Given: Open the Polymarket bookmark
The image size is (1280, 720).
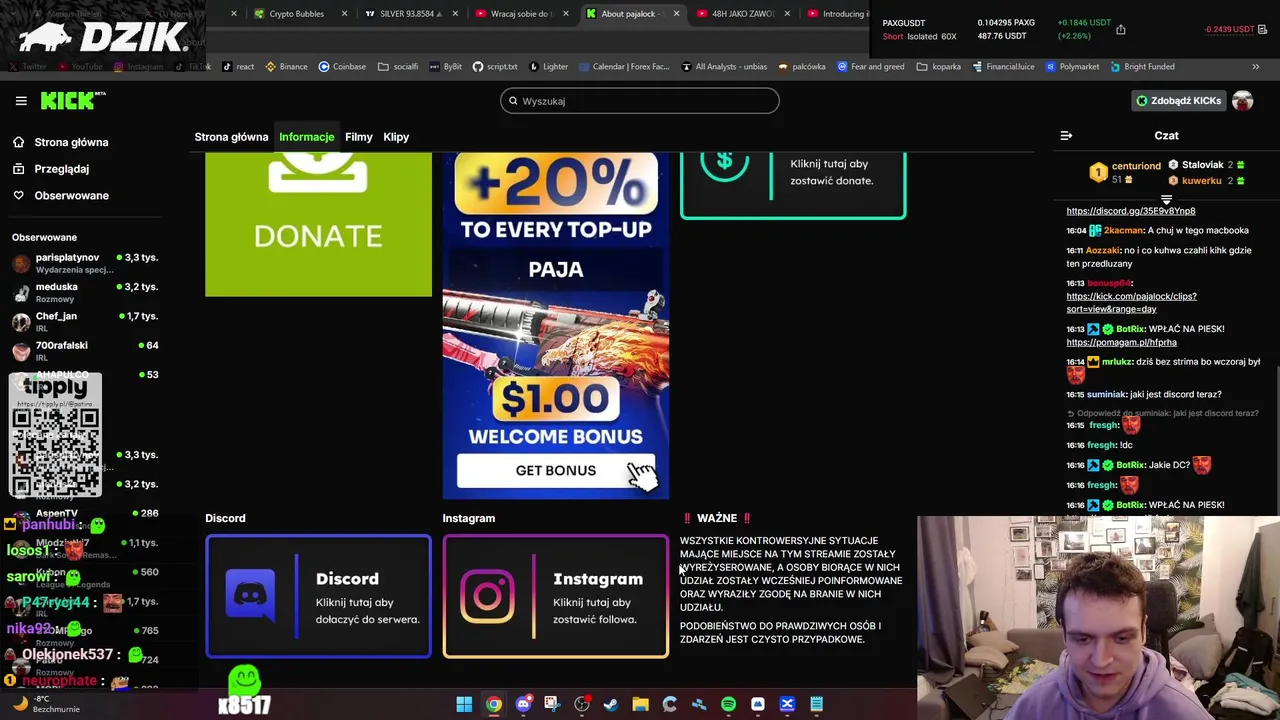Looking at the screenshot, I should click(1072, 67).
